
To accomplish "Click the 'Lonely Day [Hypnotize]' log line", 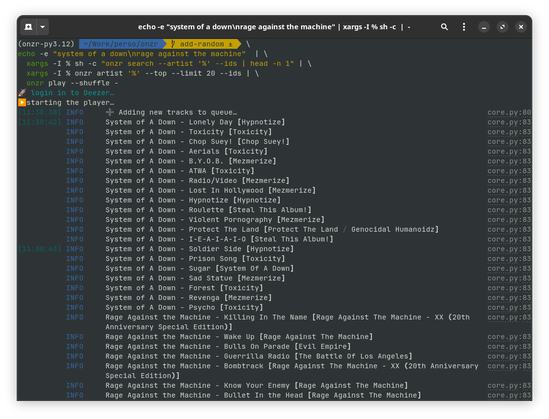I will pos(195,122).
